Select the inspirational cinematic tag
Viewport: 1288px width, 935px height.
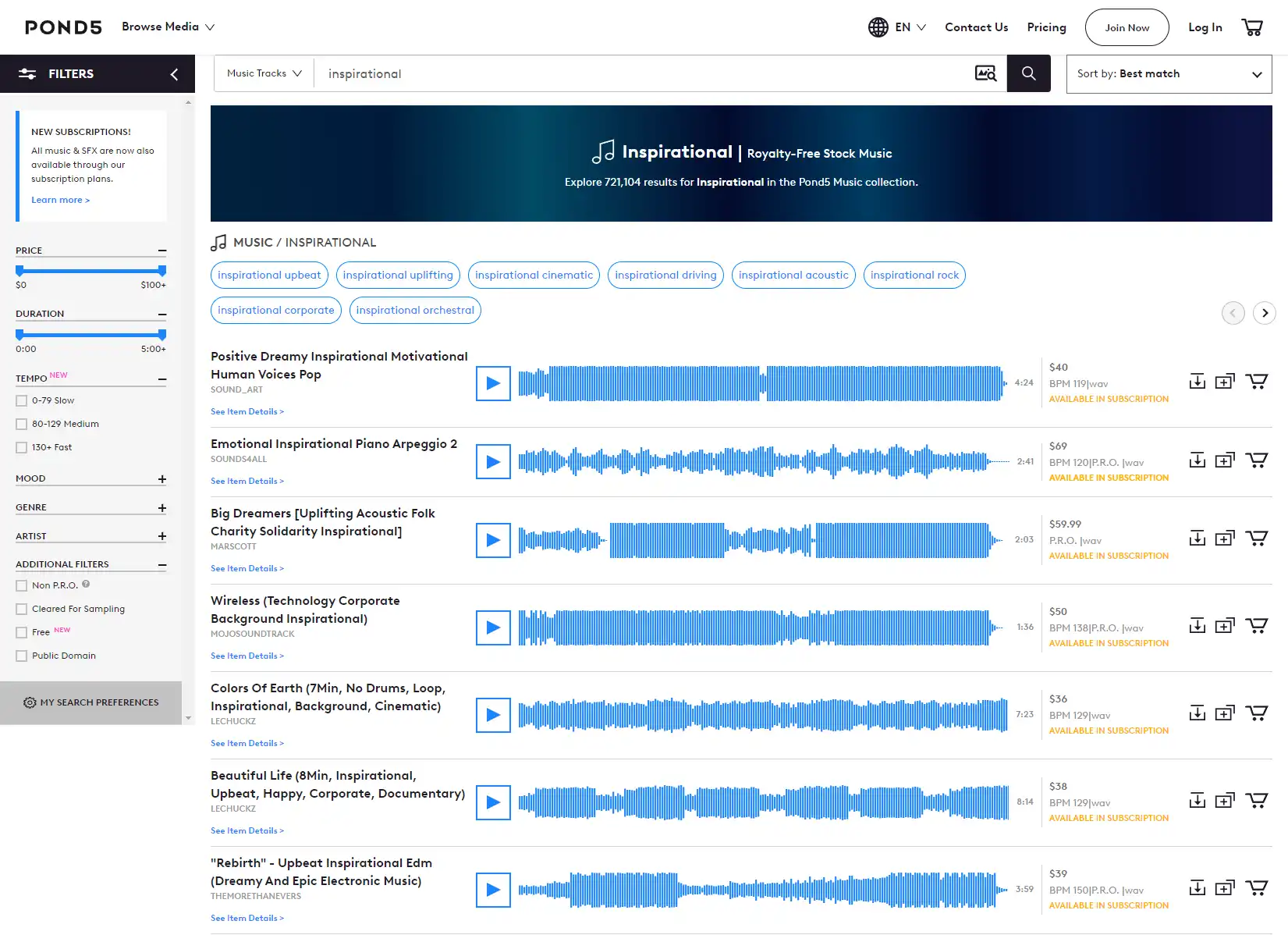pyautogui.click(x=534, y=276)
